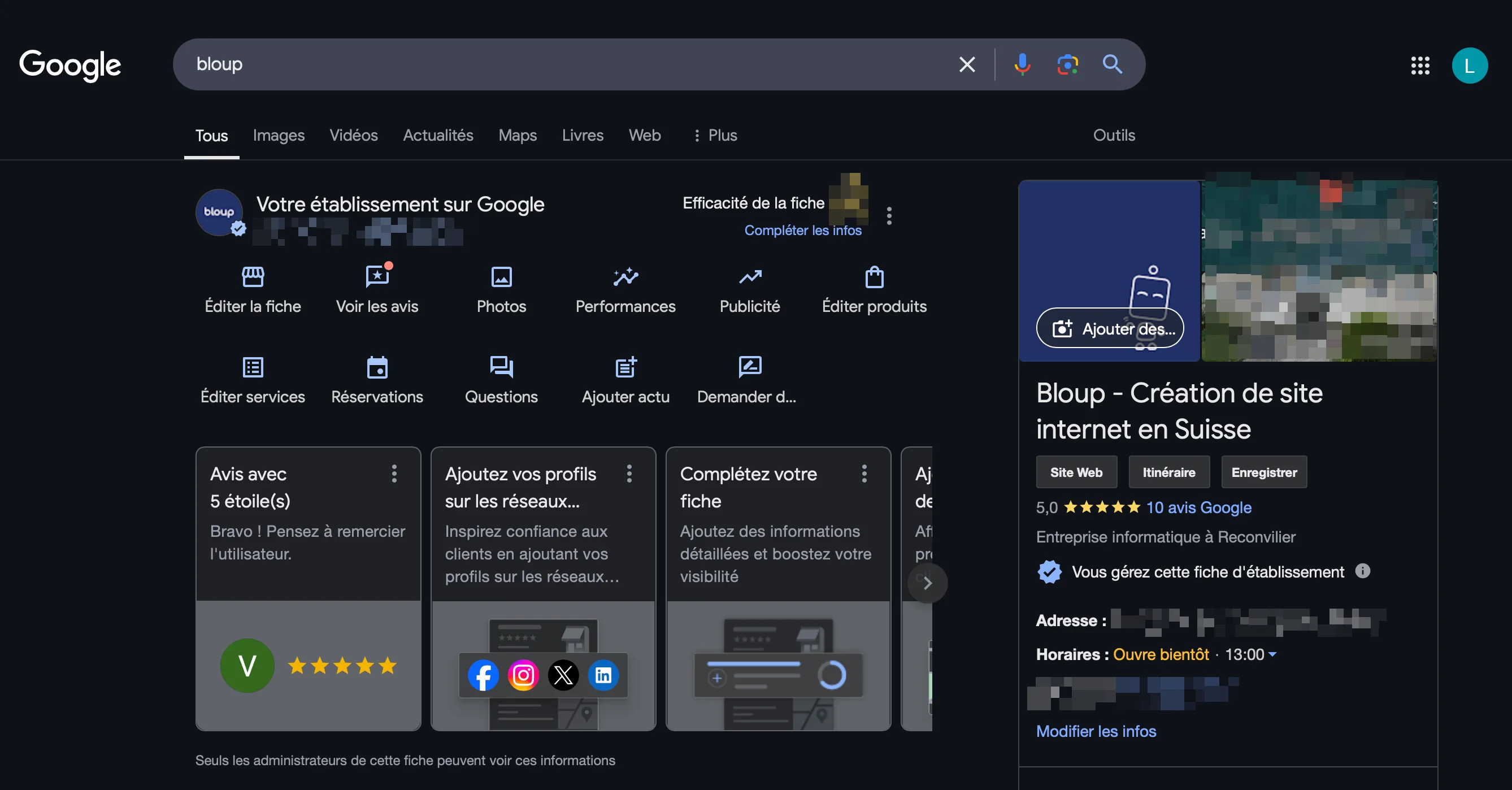Click the info icon beside Vous gérez cette fiche

1362,571
